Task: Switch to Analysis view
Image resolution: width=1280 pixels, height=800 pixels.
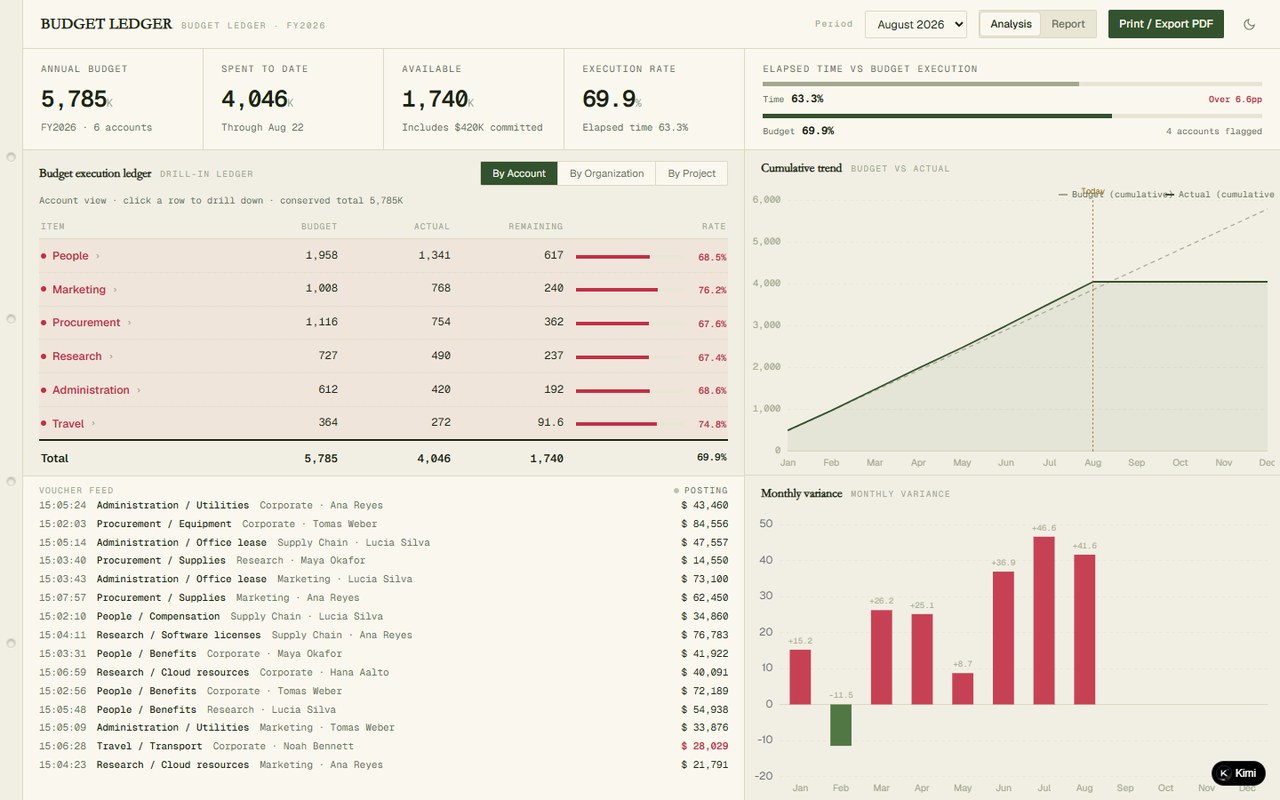Action: tap(1011, 24)
